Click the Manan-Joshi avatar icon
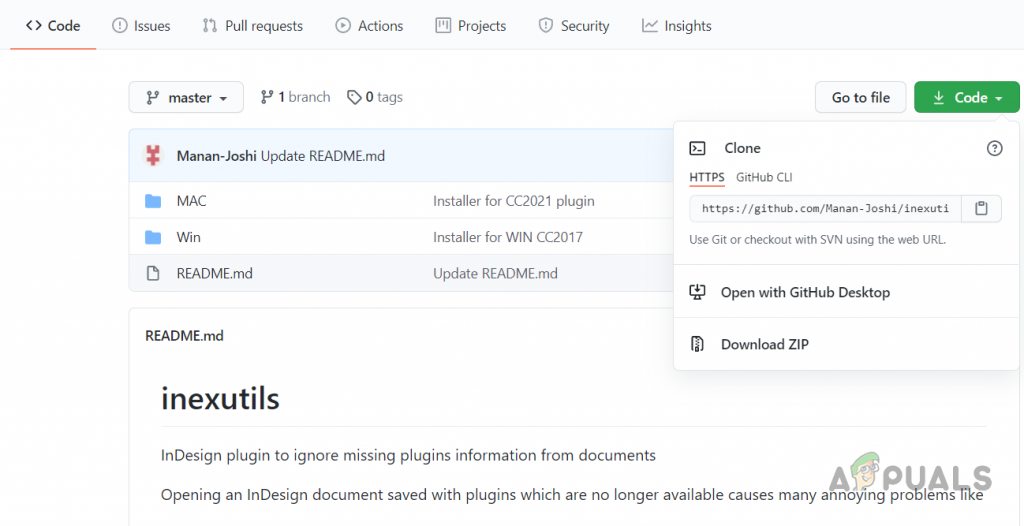The width and height of the screenshot is (1024, 526). 153,155
